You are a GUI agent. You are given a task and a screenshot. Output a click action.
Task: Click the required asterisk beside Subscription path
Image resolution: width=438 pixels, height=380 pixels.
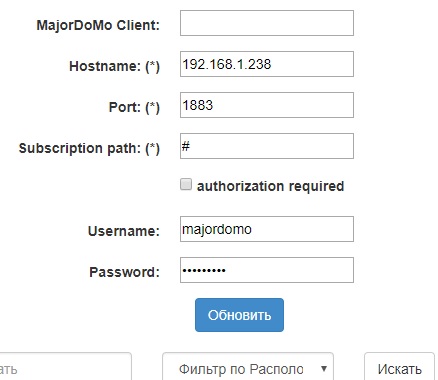click(153, 147)
